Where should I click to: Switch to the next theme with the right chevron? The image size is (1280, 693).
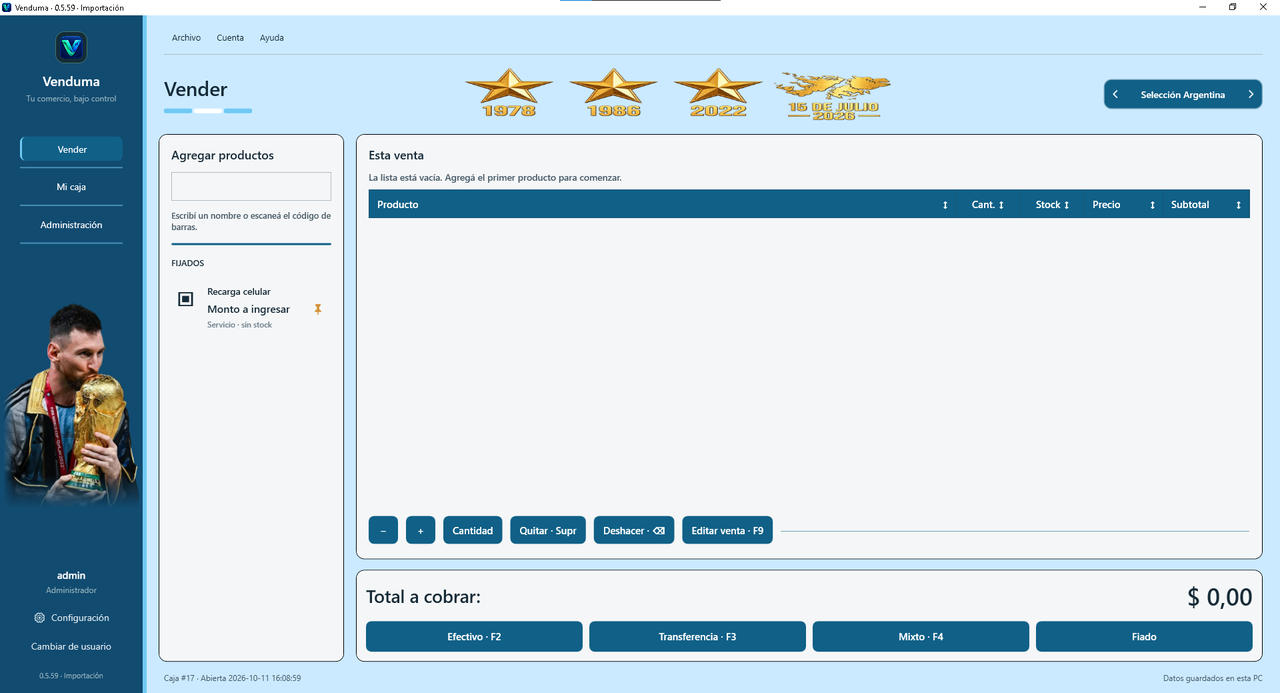click(1250, 95)
